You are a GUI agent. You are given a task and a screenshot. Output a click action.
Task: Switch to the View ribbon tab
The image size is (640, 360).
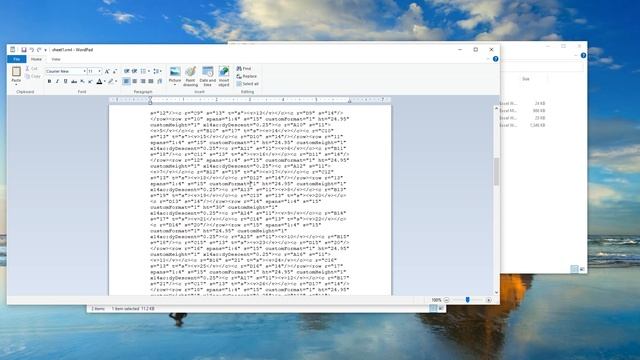(56, 59)
